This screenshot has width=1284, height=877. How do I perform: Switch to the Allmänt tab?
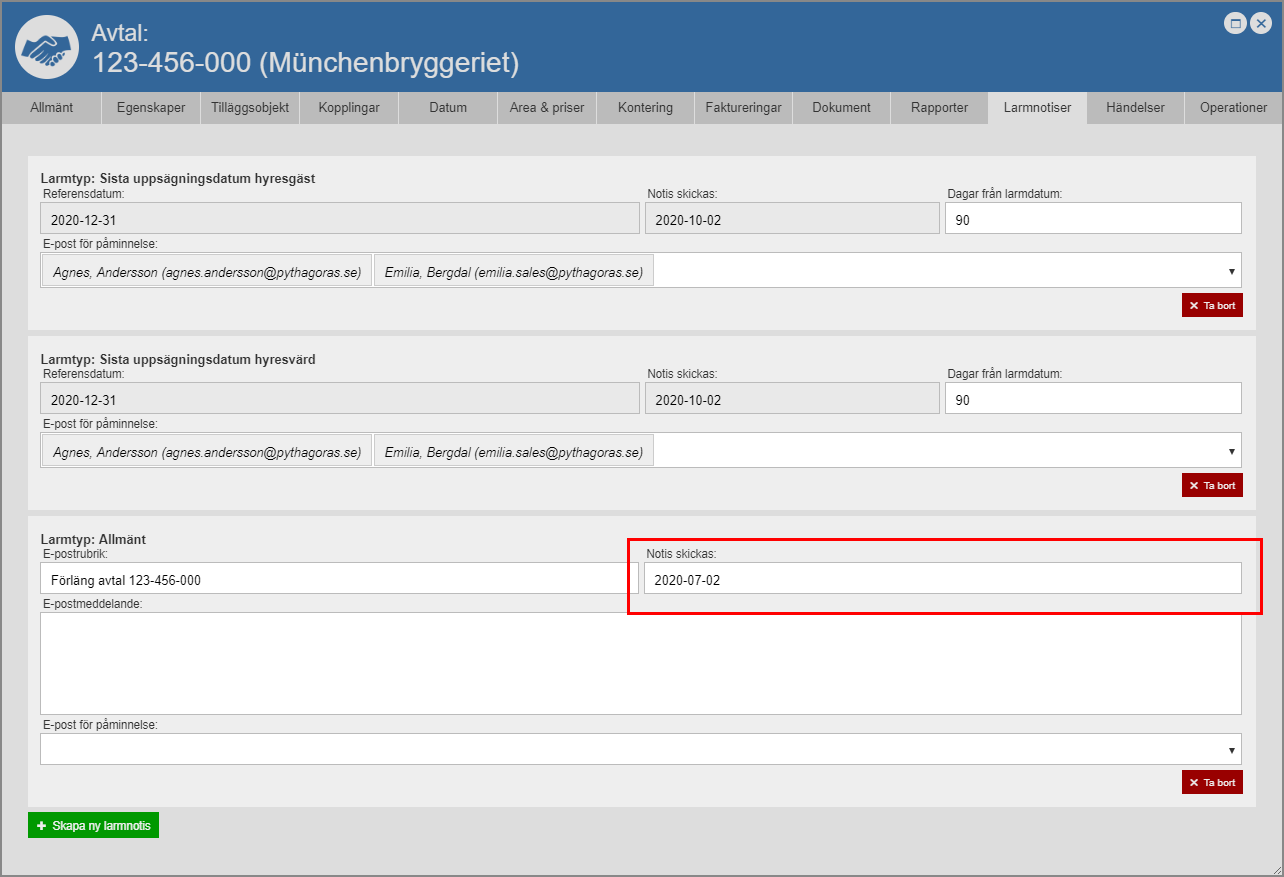[x=51, y=108]
